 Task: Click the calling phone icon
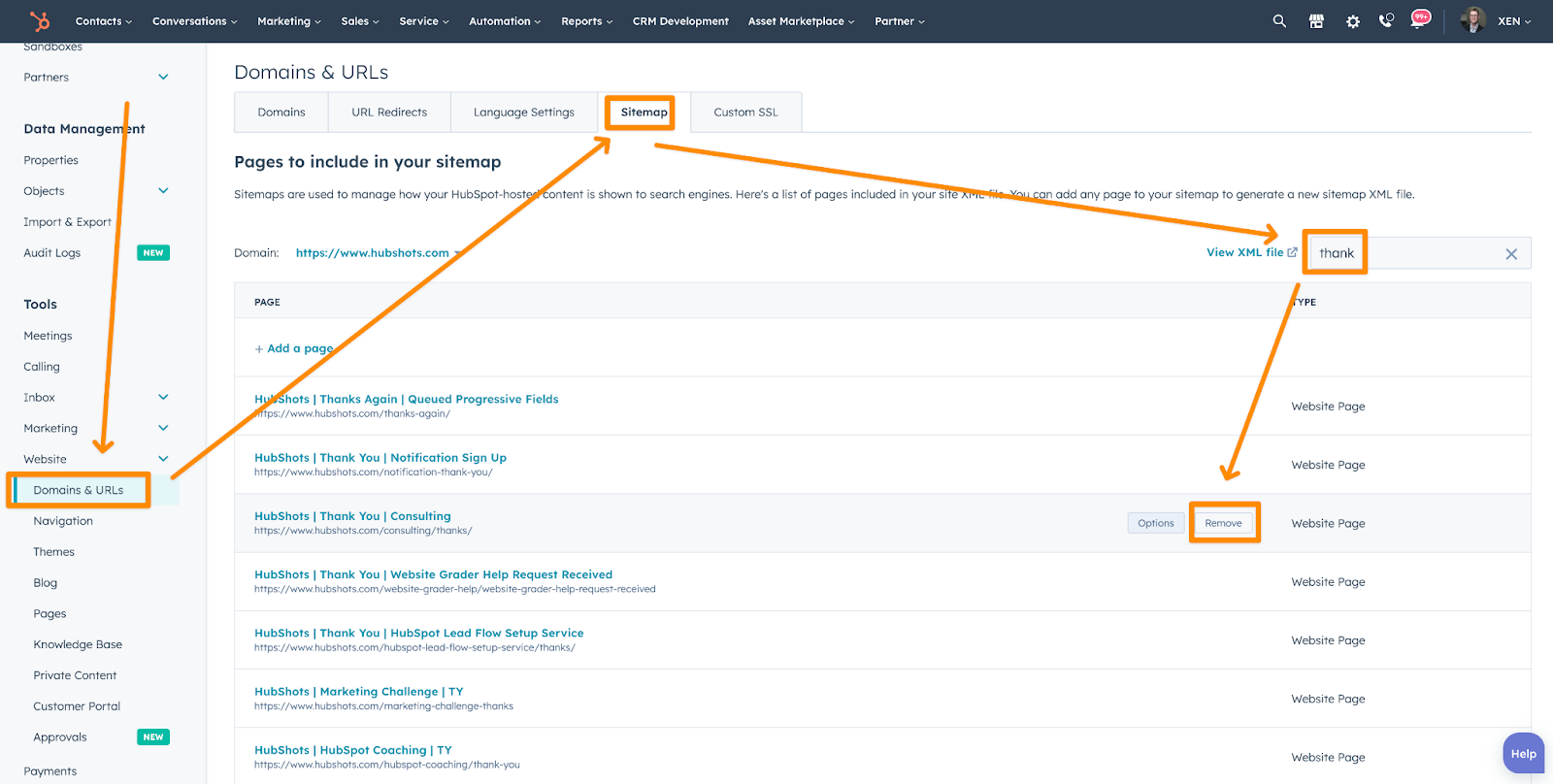(x=1386, y=20)
